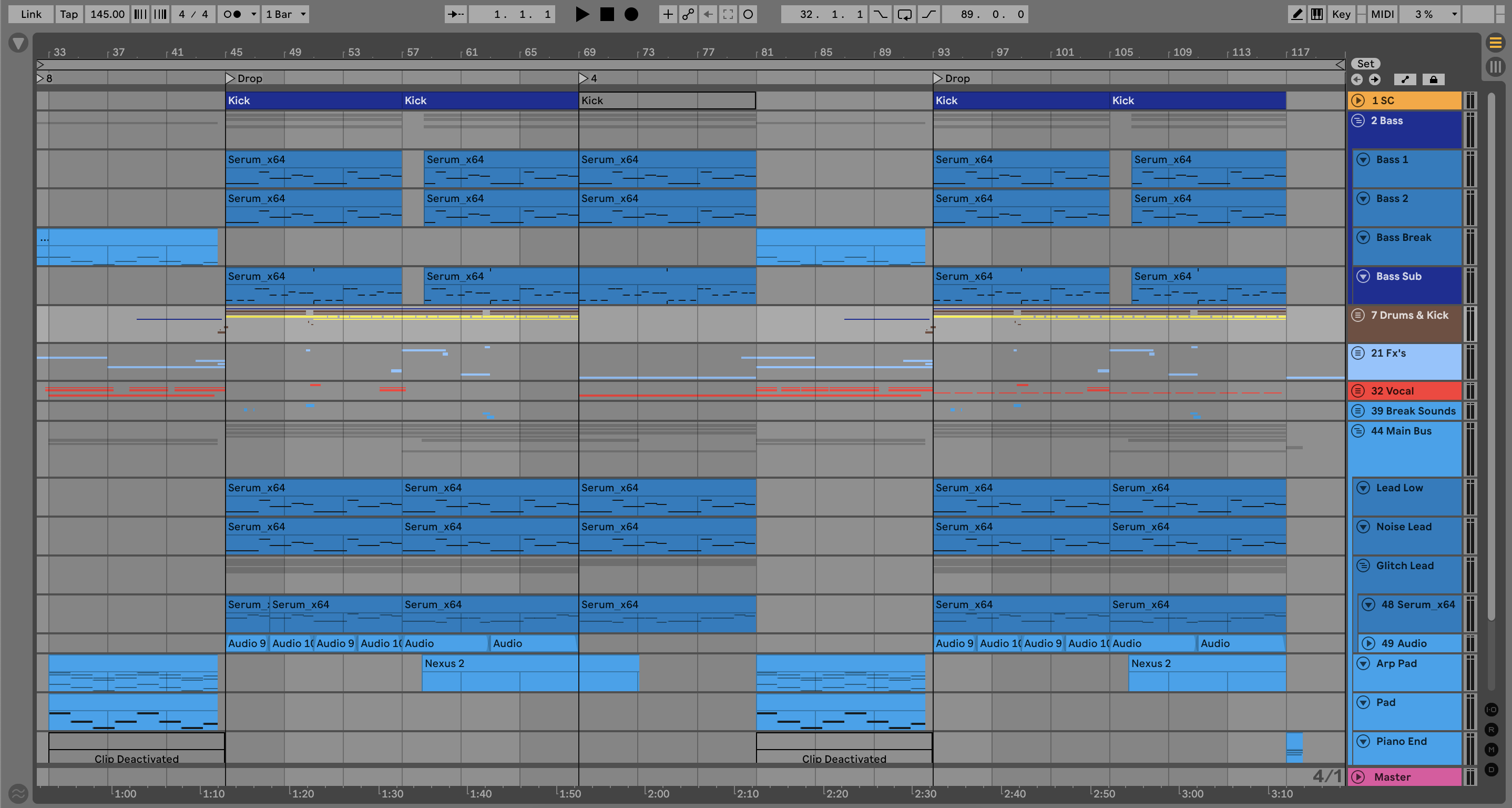Collapse the 44 Main Bus group
This screenshot has height=808, width=1512.
tap(1357, 431)
